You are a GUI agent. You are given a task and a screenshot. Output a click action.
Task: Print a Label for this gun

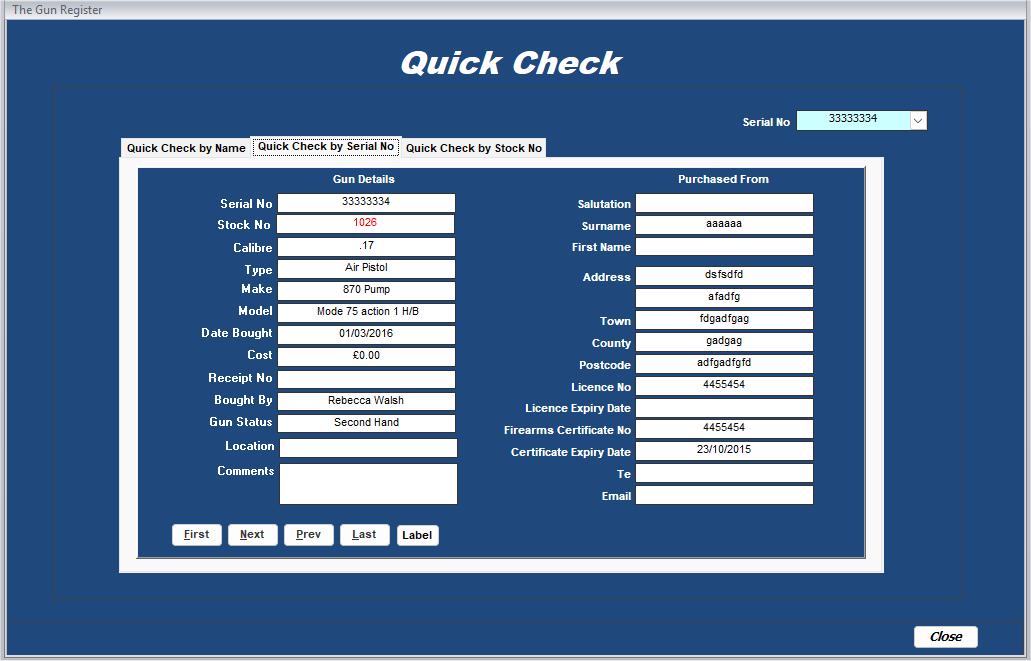click(x=417, y=534)
